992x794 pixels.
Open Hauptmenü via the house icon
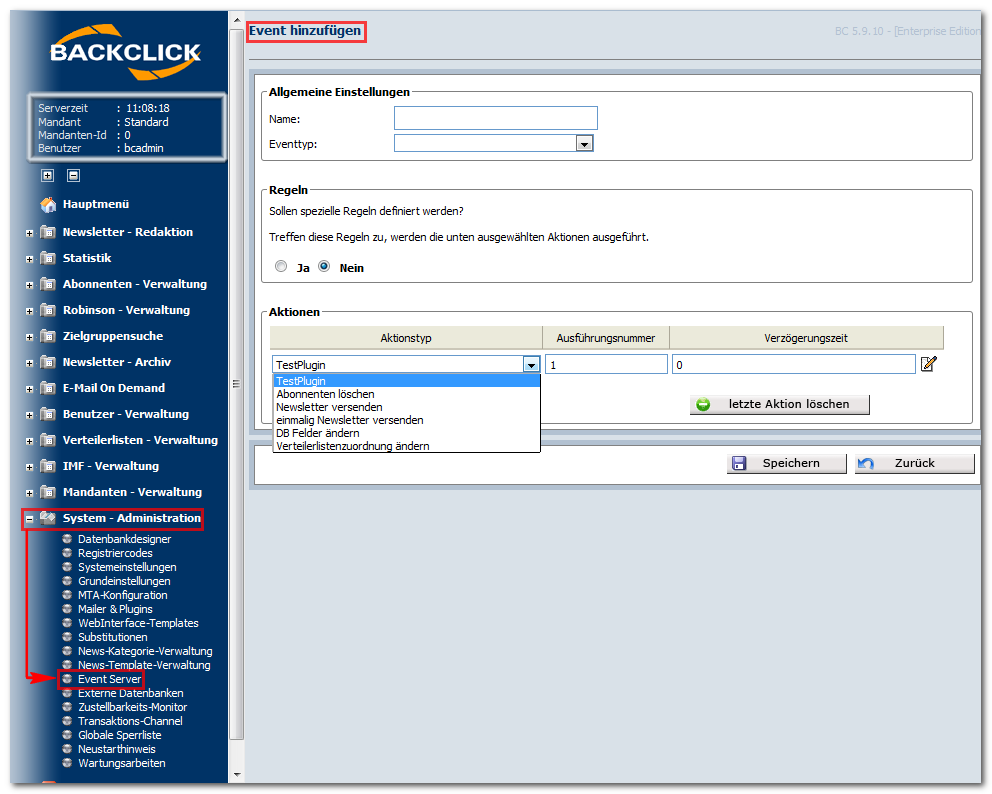point(48,204)
